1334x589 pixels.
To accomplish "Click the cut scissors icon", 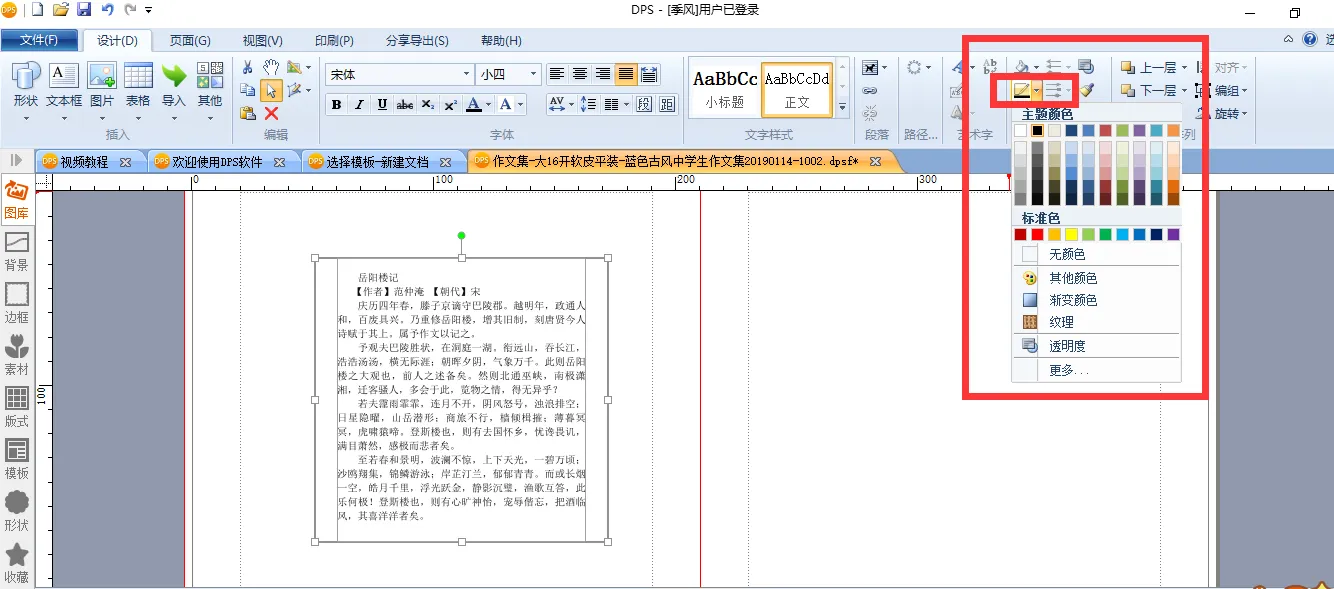I will point(248,67).
